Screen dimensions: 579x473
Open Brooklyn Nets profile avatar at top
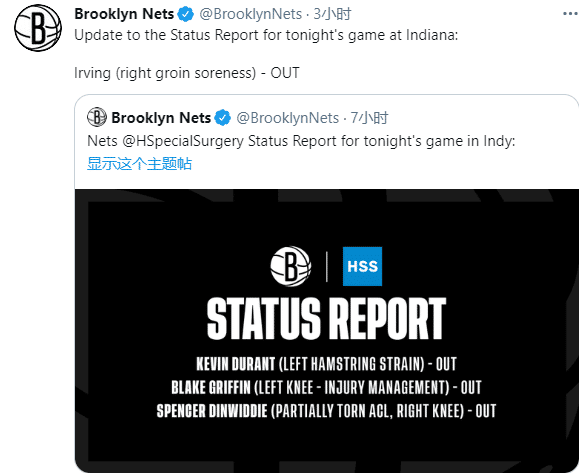(x=38, y=28)
